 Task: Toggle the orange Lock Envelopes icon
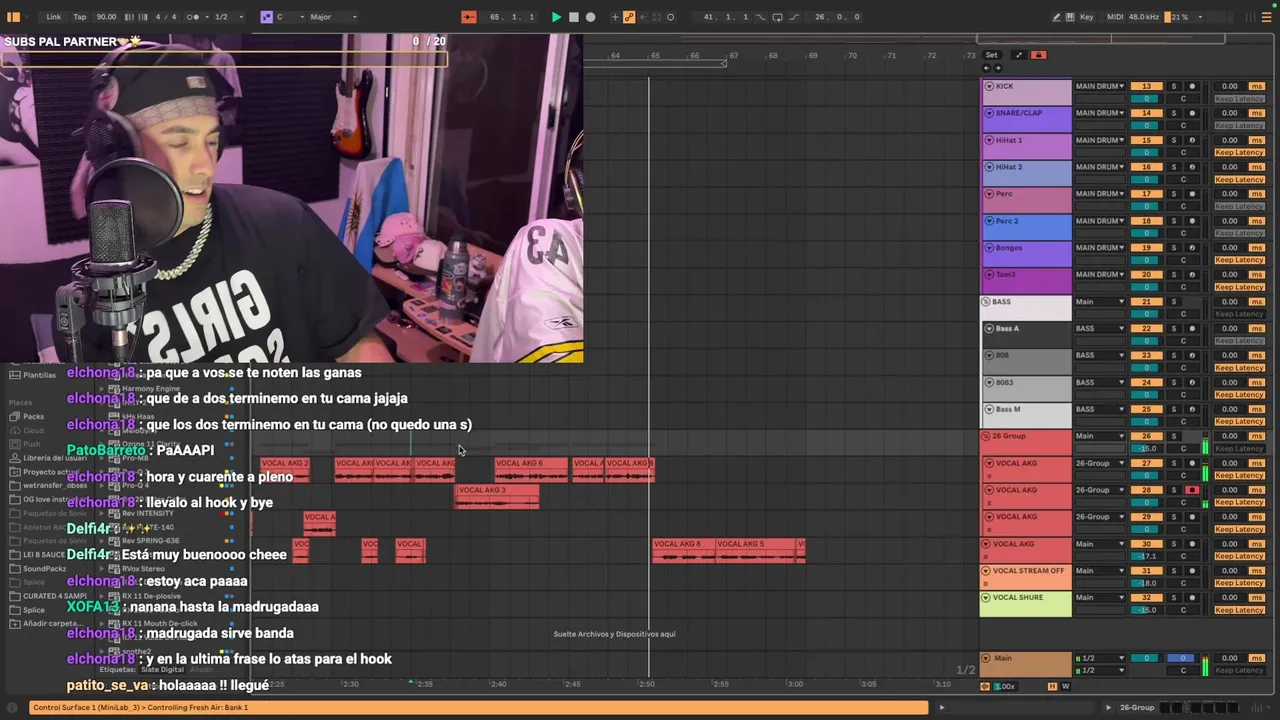point(1038,55)
